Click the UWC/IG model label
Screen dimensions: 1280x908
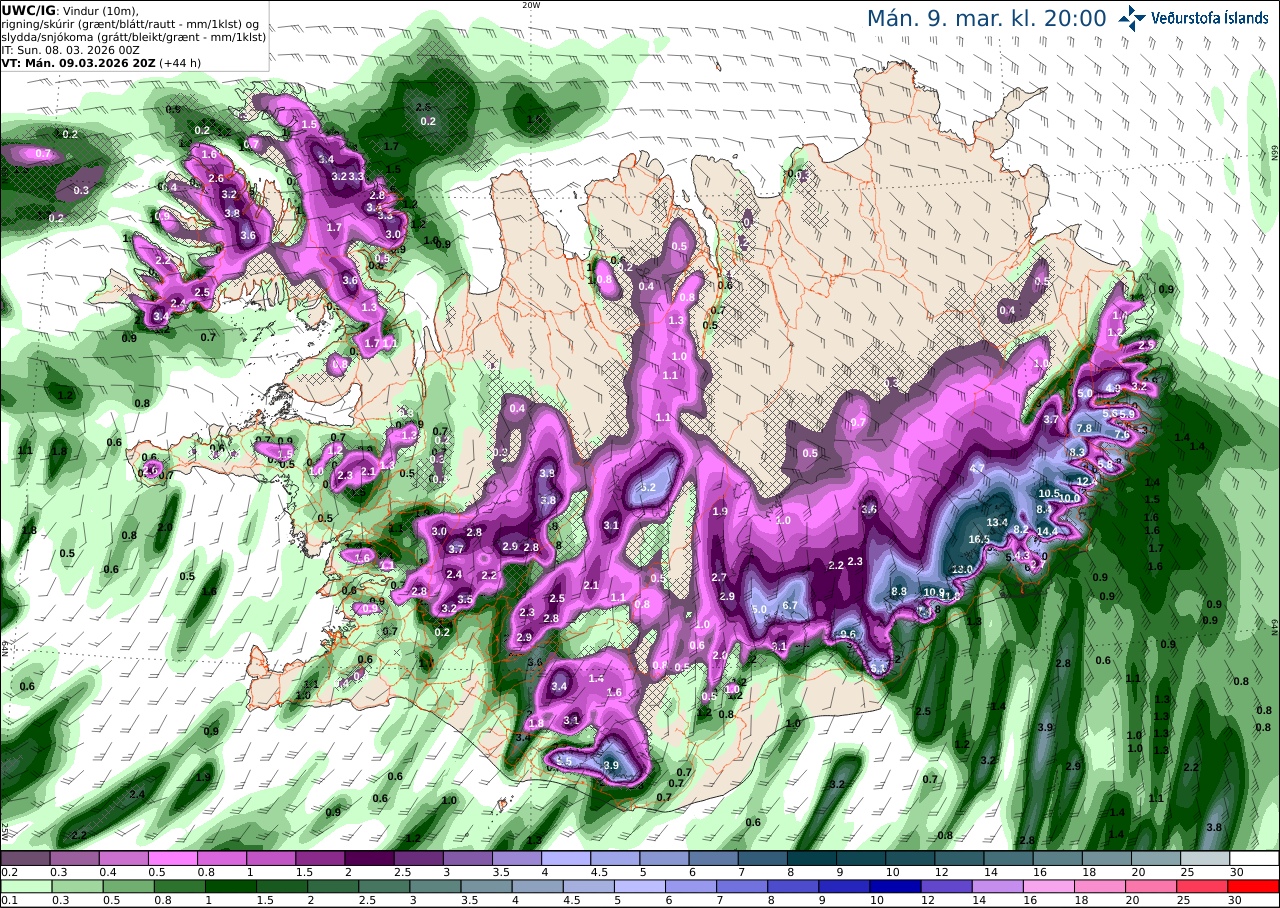pos(29,10)
